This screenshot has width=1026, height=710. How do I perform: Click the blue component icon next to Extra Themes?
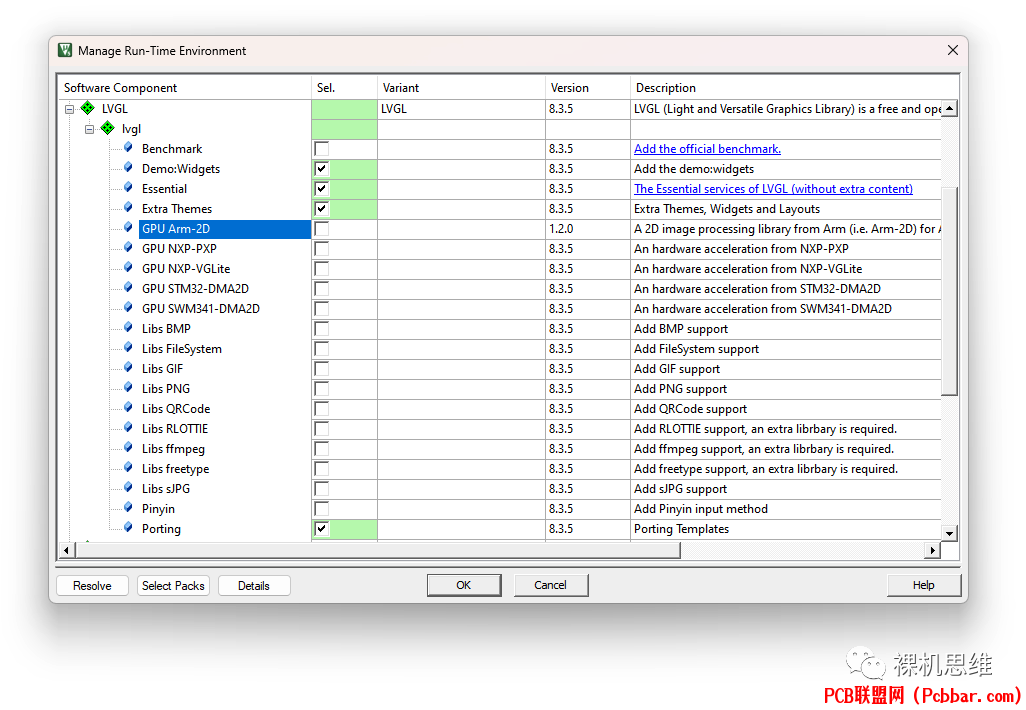pos(128,208)
